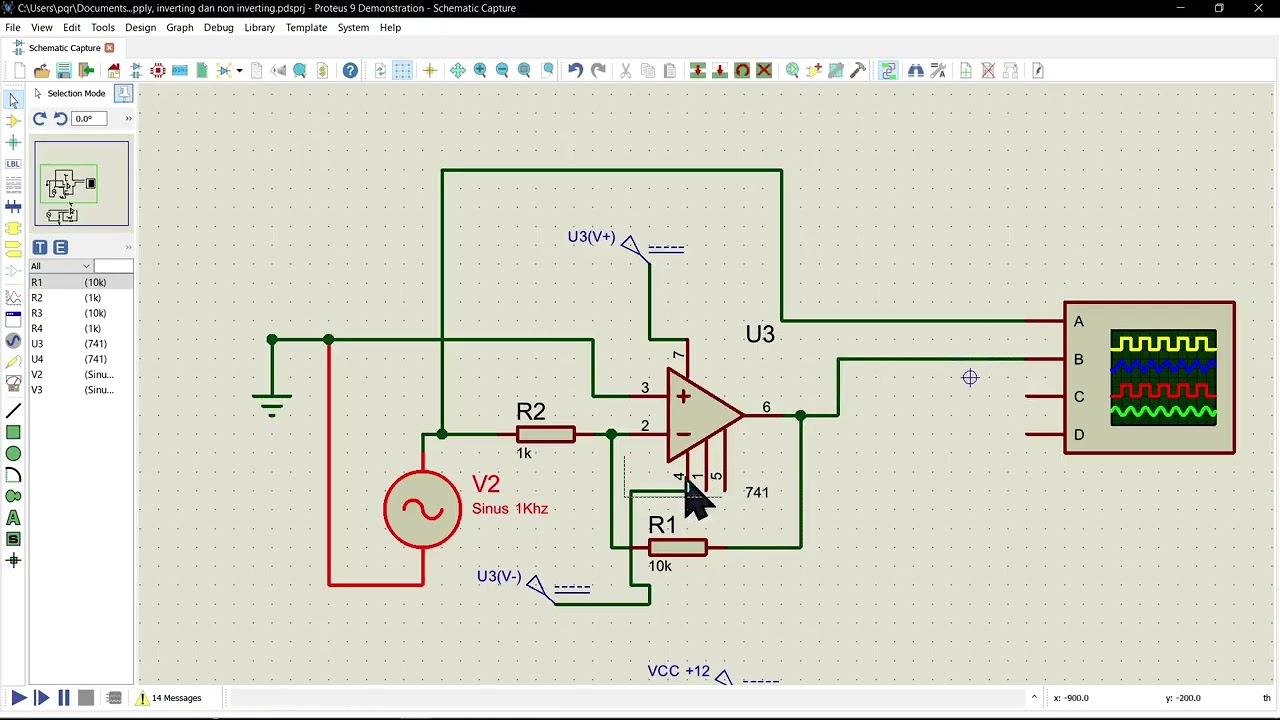Select R1 (10k) in the device list

click(x=81, y=283)
